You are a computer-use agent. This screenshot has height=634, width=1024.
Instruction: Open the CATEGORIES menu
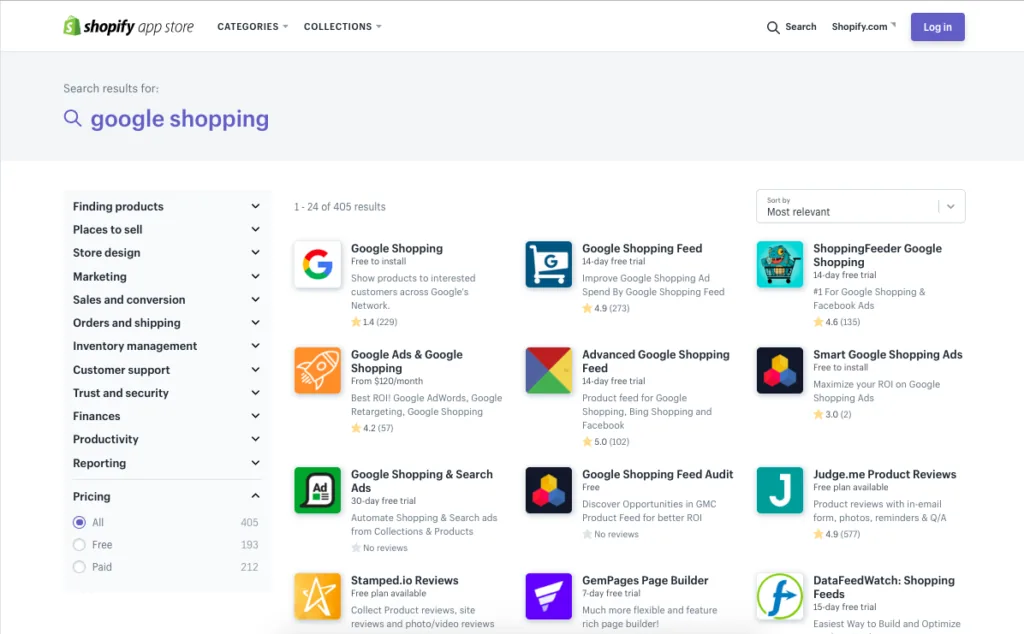tap(251, 26)
